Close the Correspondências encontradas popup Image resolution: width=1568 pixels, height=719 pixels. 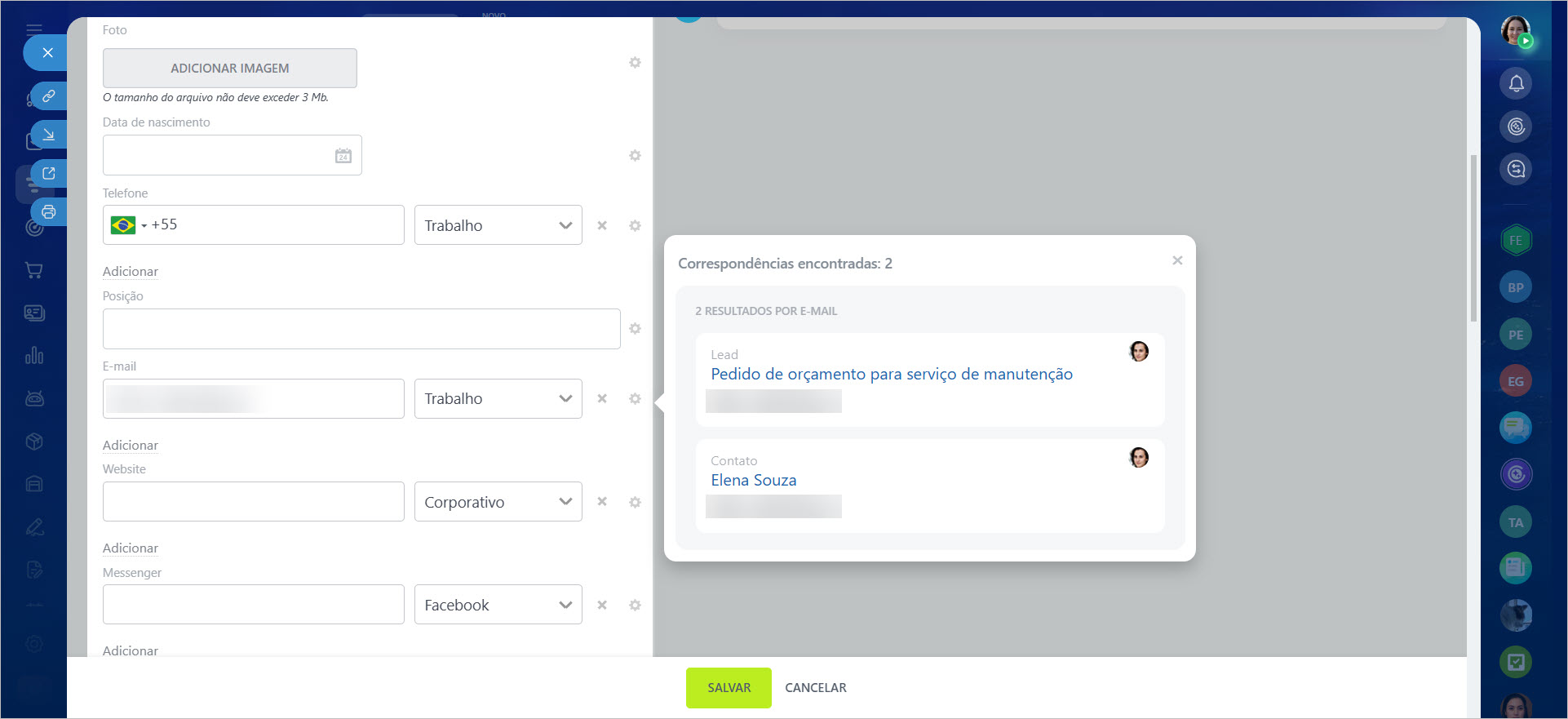pyautogui.click(x=1177, y=260)
